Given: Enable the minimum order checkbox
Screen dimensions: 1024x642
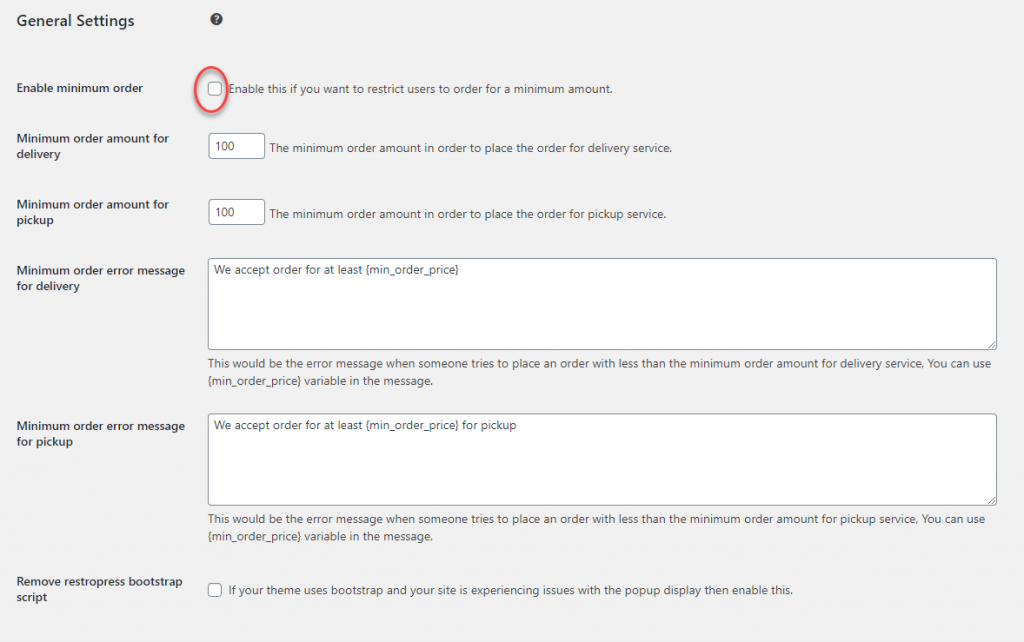Looking at the screenshot, I should (215, 89).
